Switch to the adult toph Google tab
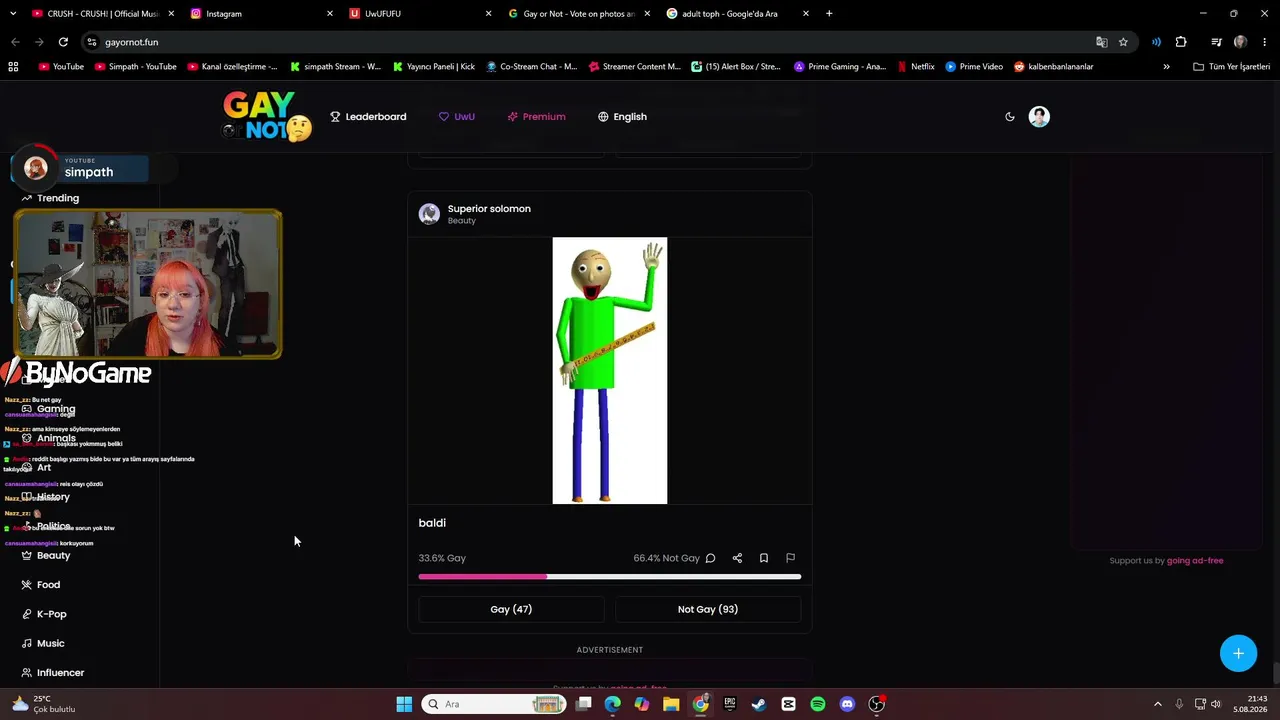Screen dimensions: 1280x720 click(738, 14)
